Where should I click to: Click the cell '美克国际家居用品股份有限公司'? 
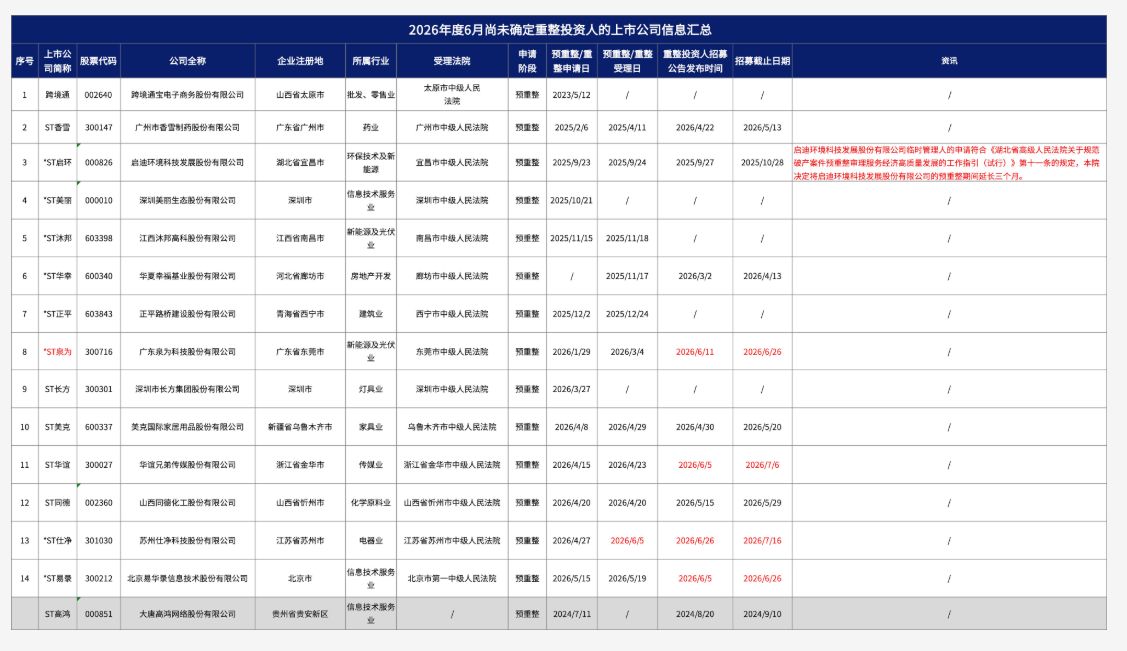pos(188,427)
